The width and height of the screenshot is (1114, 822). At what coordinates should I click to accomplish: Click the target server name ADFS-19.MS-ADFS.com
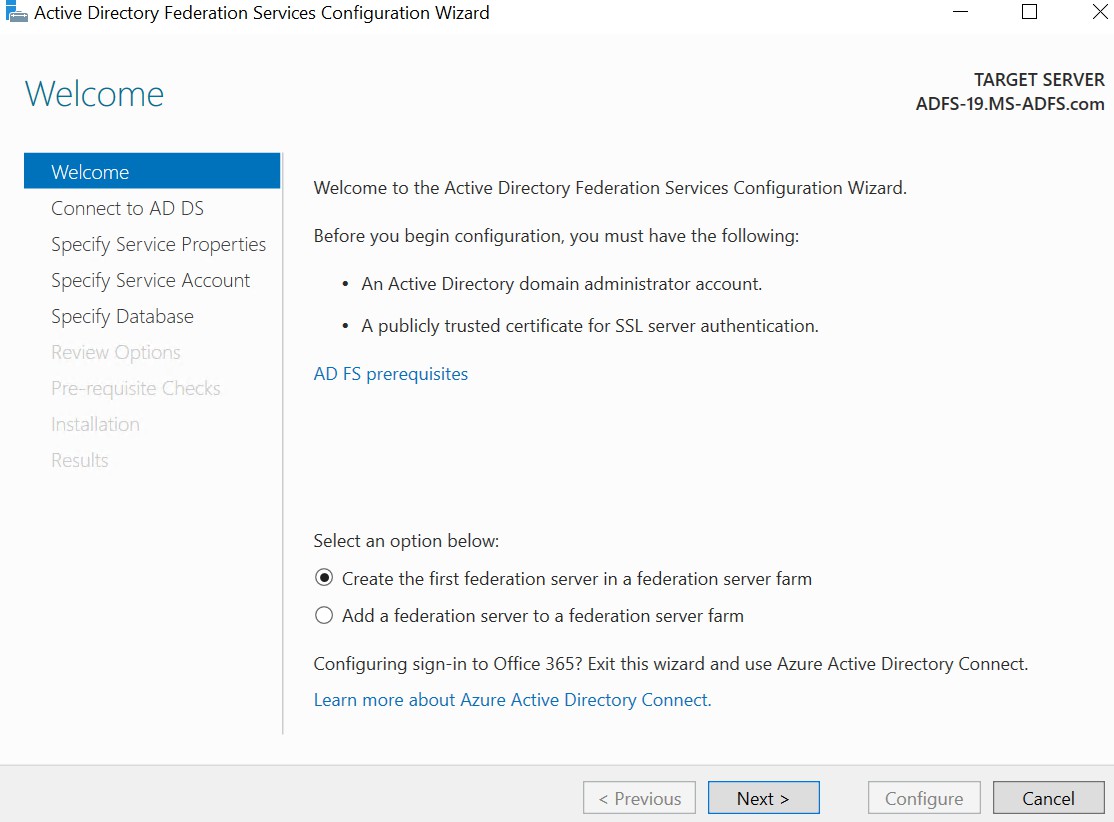[1010, 104]
